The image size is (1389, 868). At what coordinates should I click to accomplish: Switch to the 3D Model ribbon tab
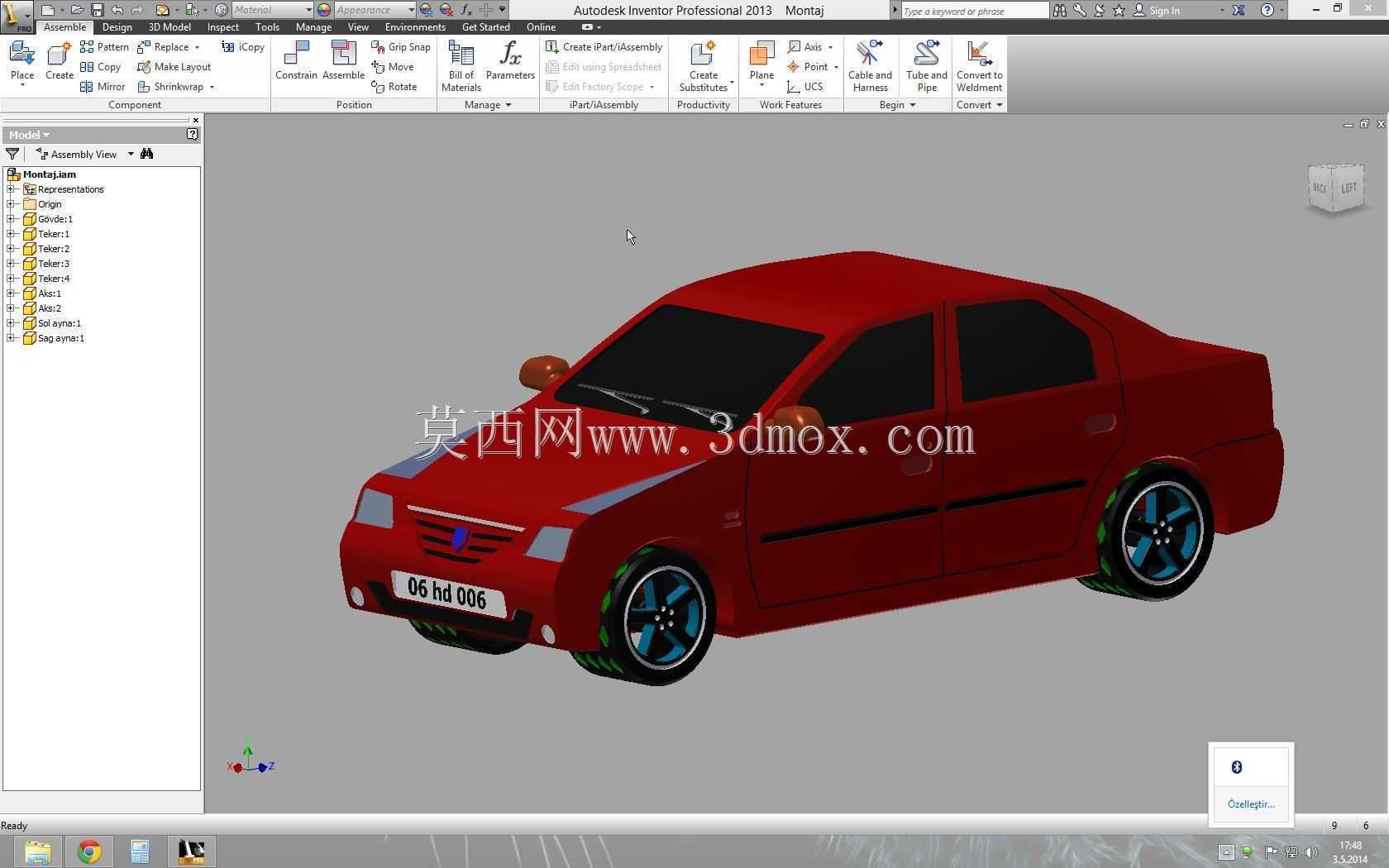(169, 27)
